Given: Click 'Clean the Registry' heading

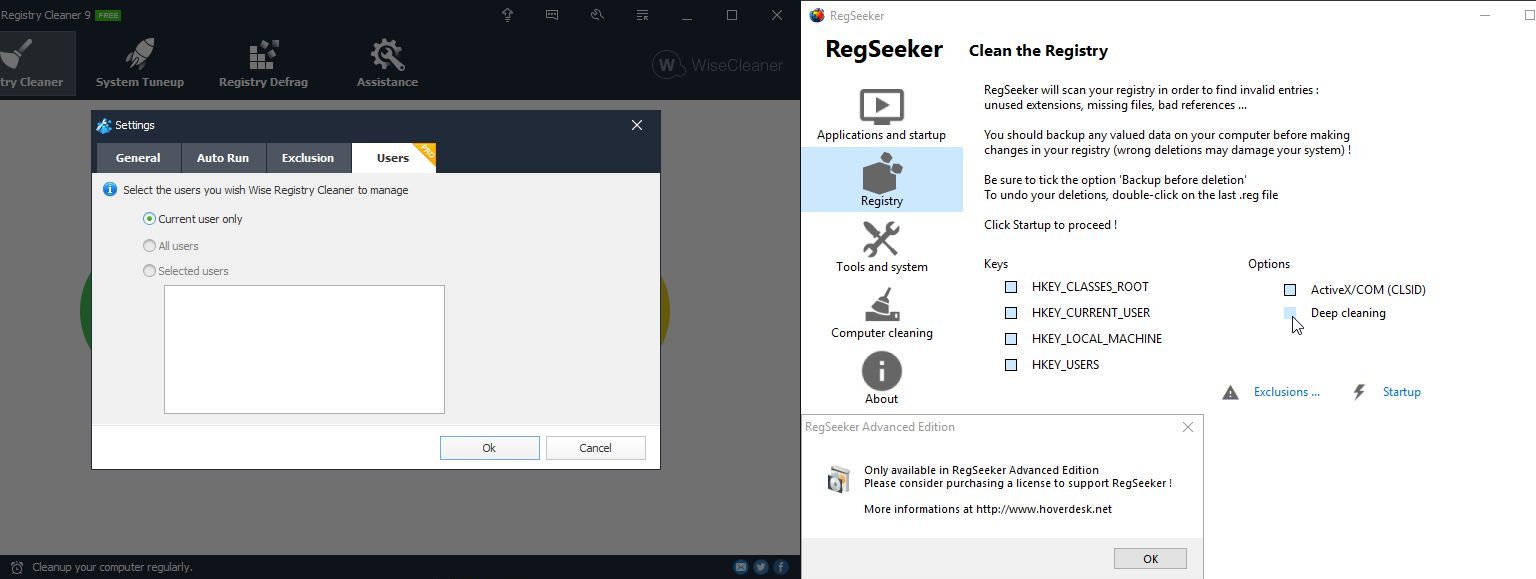Looking at the screenshot, I should pos(1038,51).
